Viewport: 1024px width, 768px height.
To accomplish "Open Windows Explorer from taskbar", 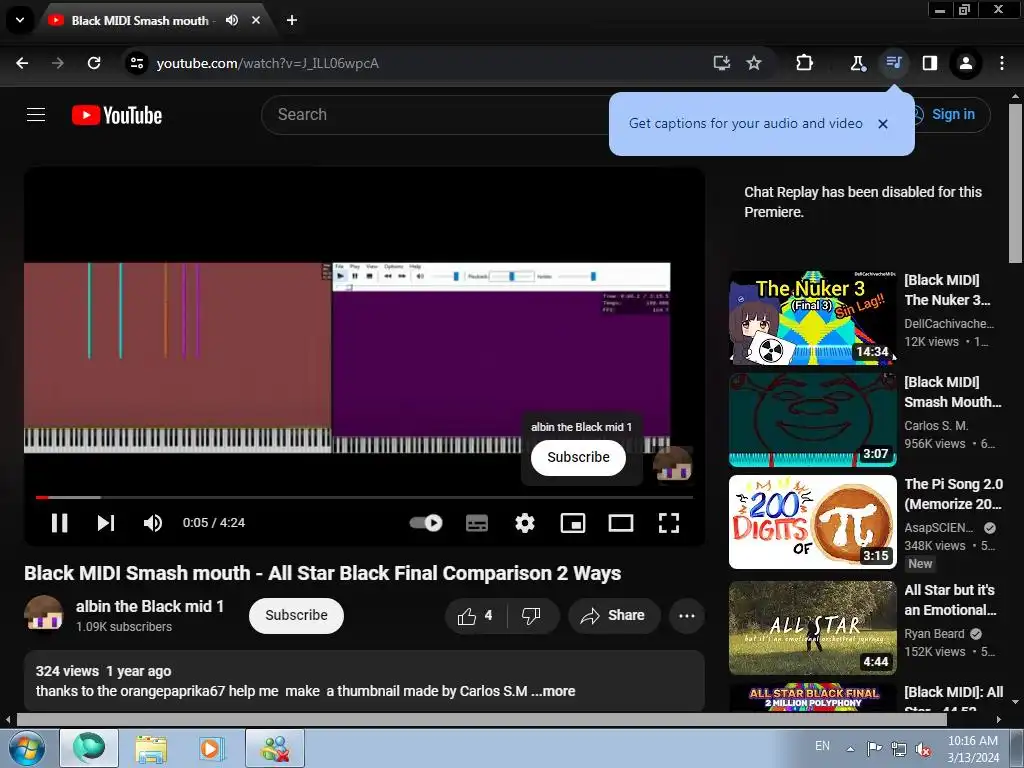I will 151,748.
